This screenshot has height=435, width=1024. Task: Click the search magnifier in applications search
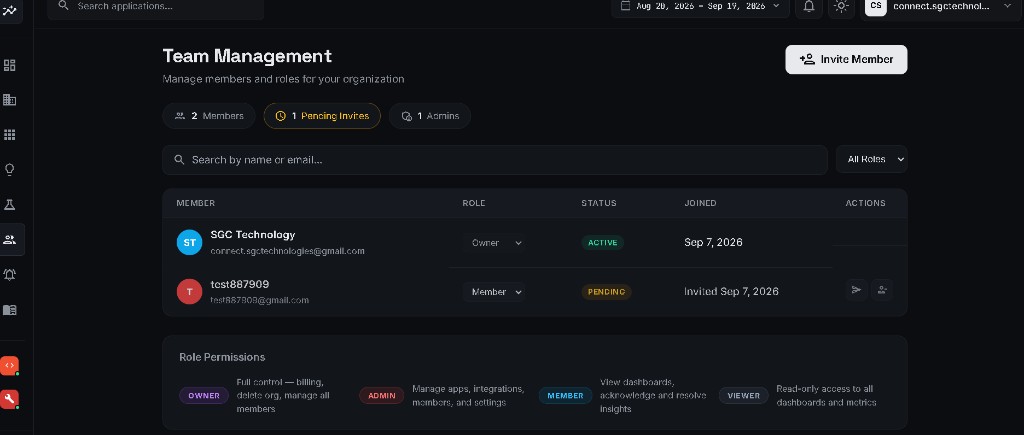click(x=63, y=6)
